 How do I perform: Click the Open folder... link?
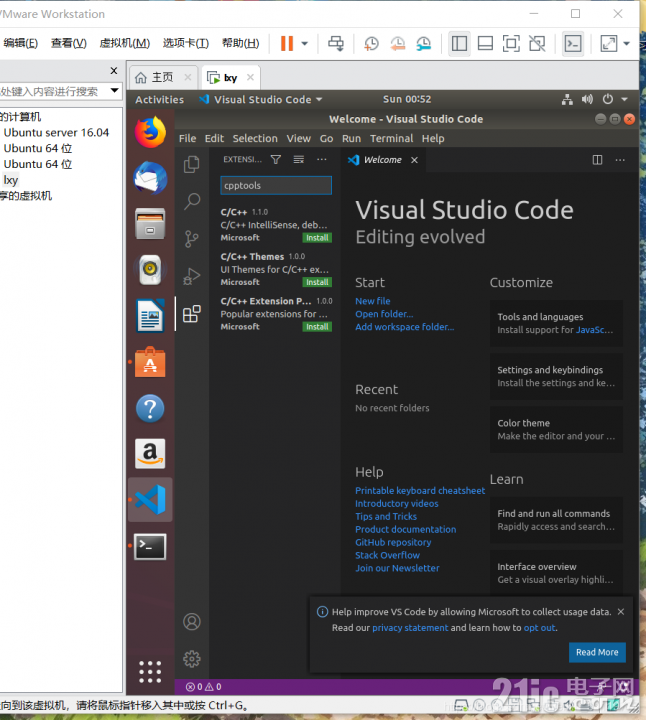(384, 314)
